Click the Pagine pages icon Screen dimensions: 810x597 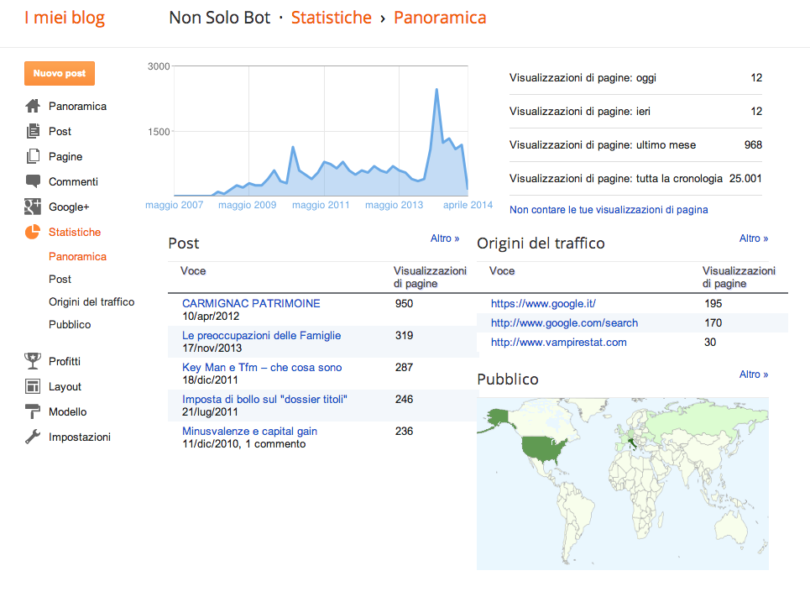(32, 156)
